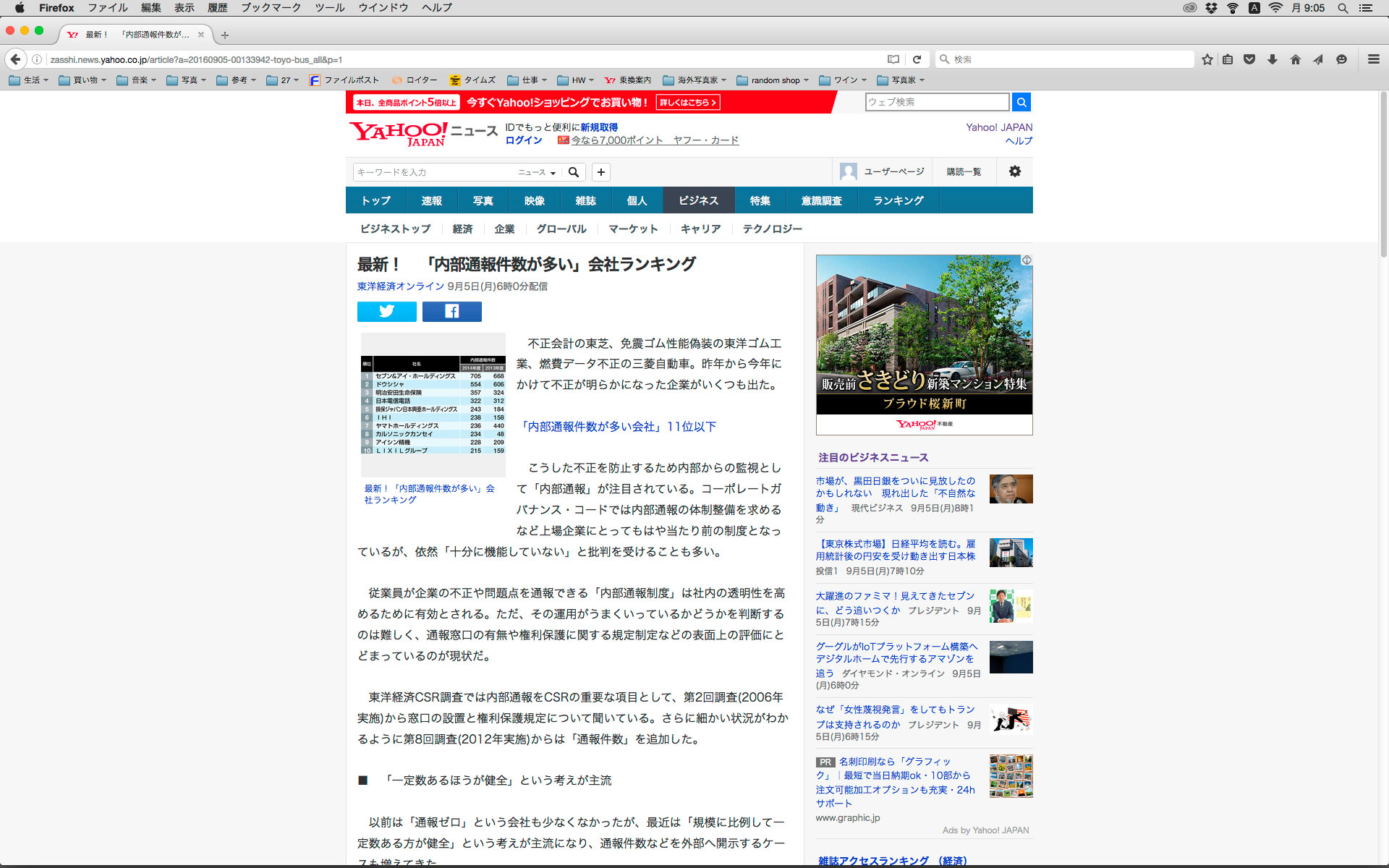Click the blue web search magnifier button

tap(1021, 102)
